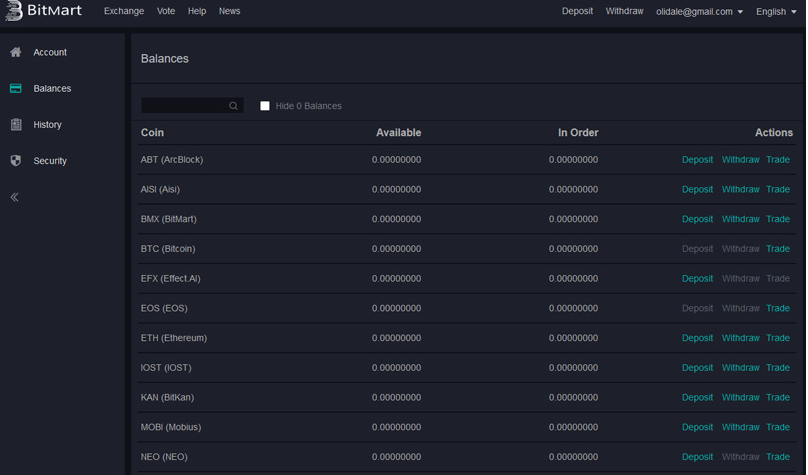Click the search magnifier icon
This screenshot has width=808, height=475.
click(x=233, y=106)
